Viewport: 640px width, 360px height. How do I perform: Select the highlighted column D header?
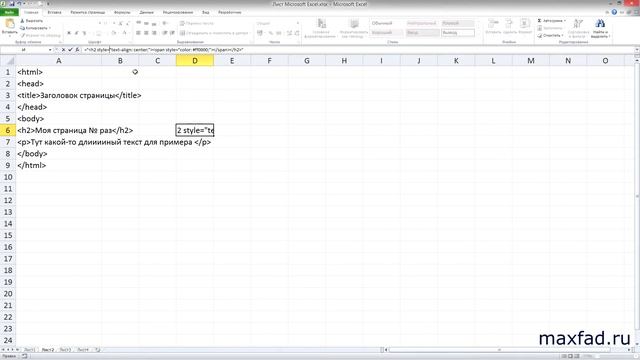(195, 61)
